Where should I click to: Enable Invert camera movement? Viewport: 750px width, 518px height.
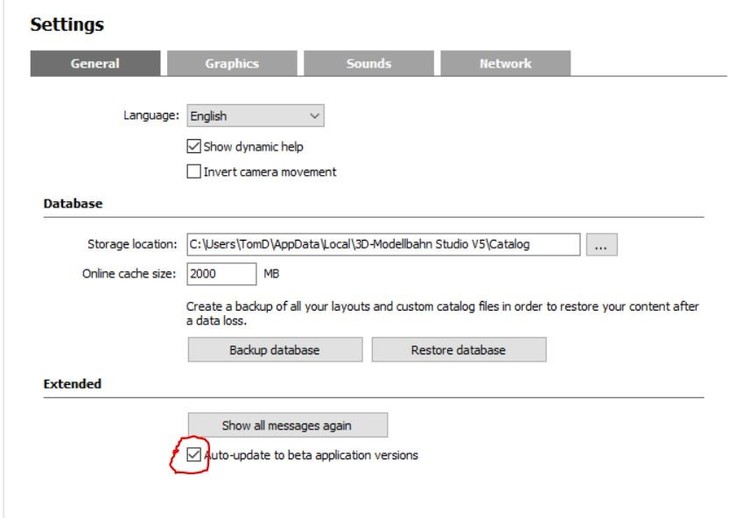pyautogui.click(x=195, y=172)
